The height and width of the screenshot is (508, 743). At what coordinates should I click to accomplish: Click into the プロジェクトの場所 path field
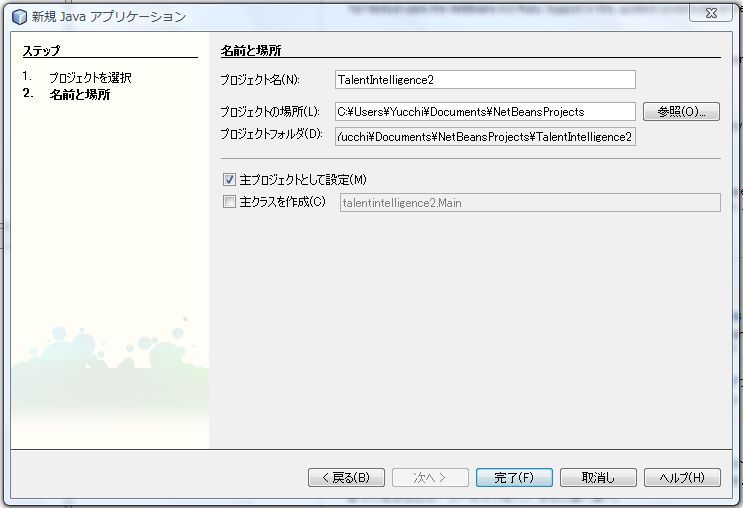pyautogui.click(x=485, y=112)
